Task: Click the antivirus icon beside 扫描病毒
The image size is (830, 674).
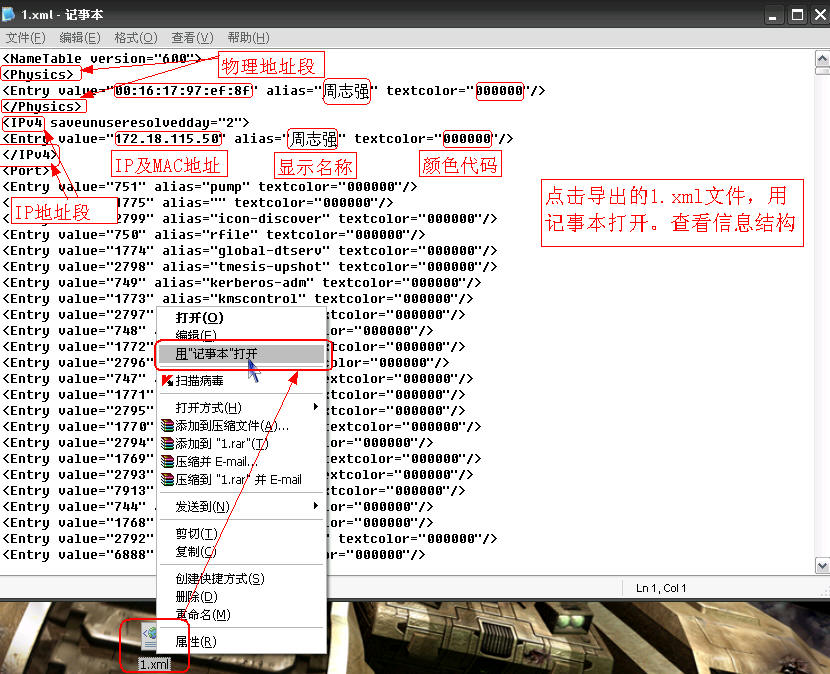Action: pyautogui.click(x=166, y=381)
